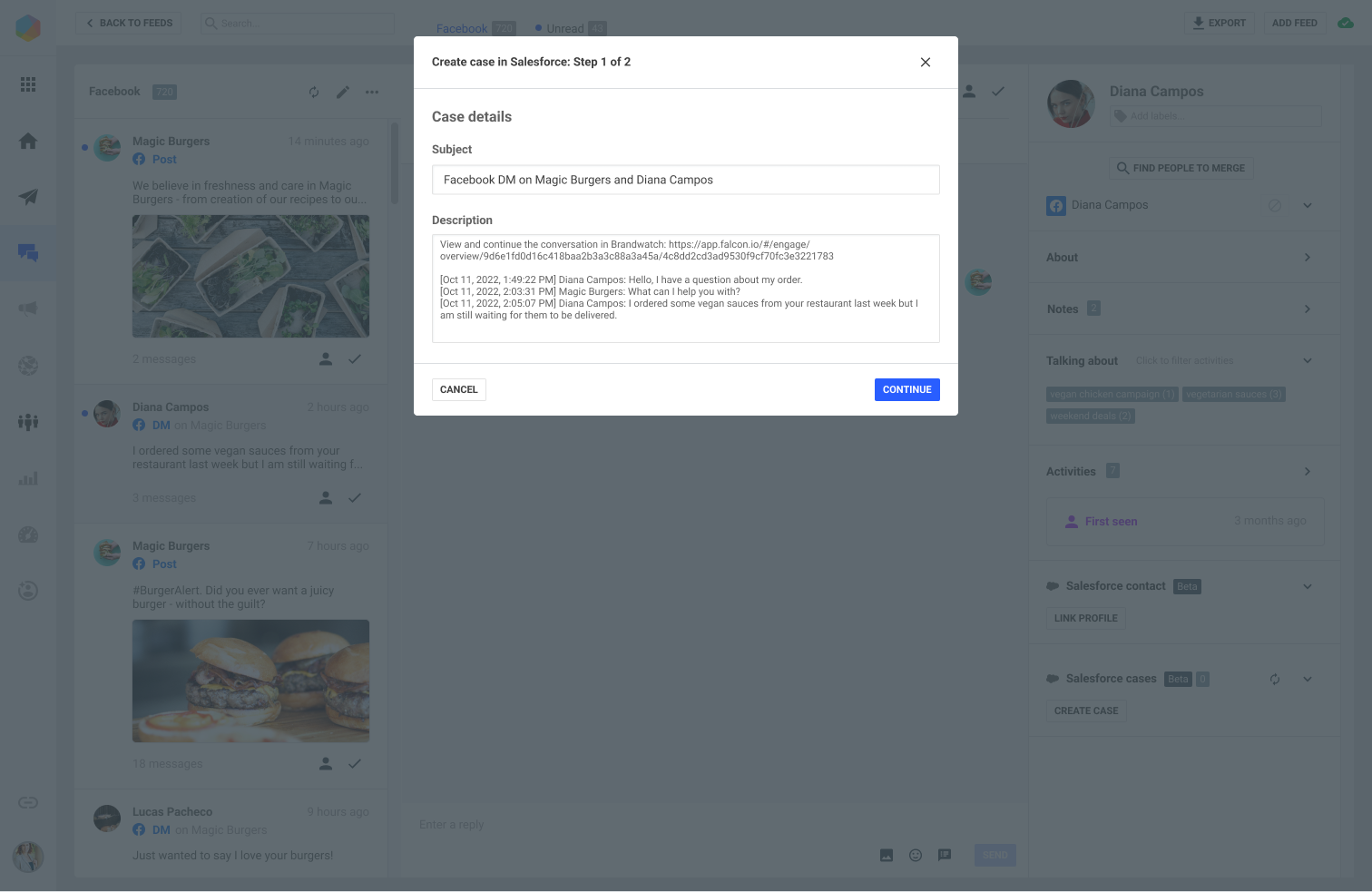
Task: Click the Continue button
Action: pyautogui.click(x=907, y=389)
